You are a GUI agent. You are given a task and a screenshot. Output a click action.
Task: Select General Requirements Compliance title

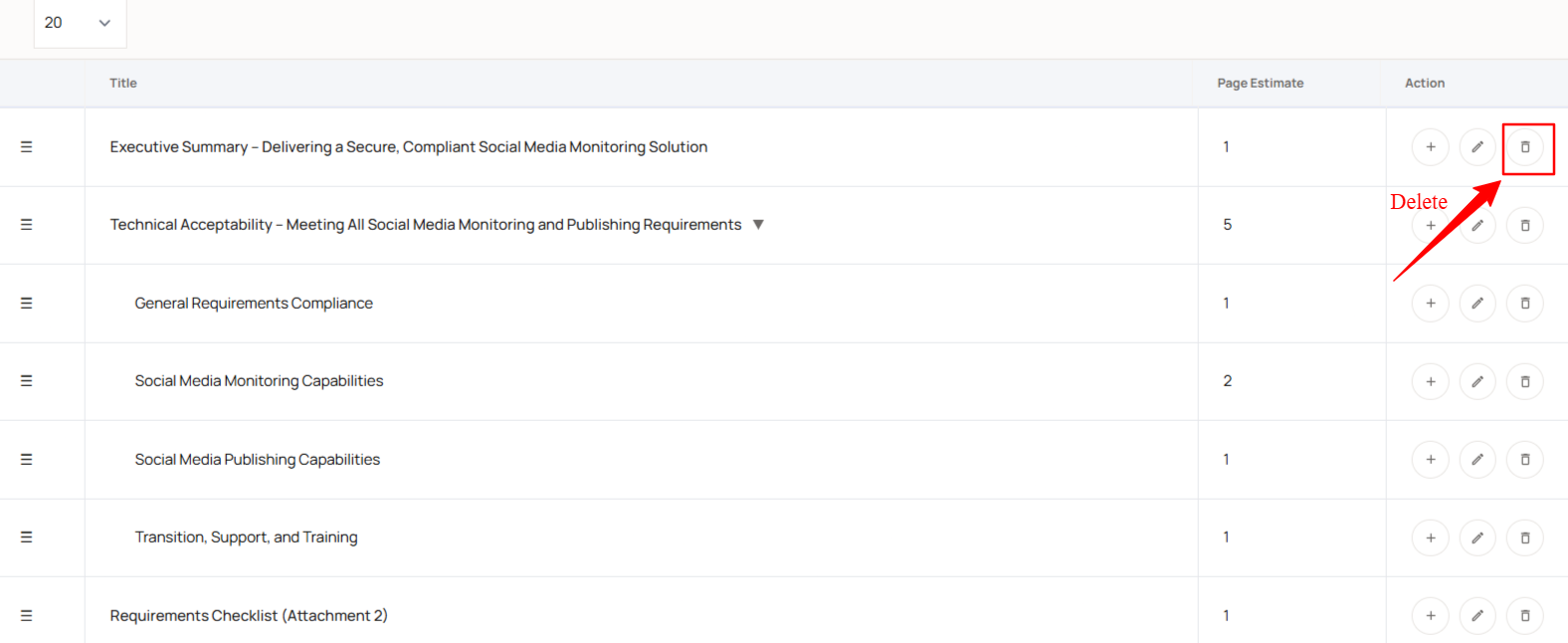click(254, 304)
